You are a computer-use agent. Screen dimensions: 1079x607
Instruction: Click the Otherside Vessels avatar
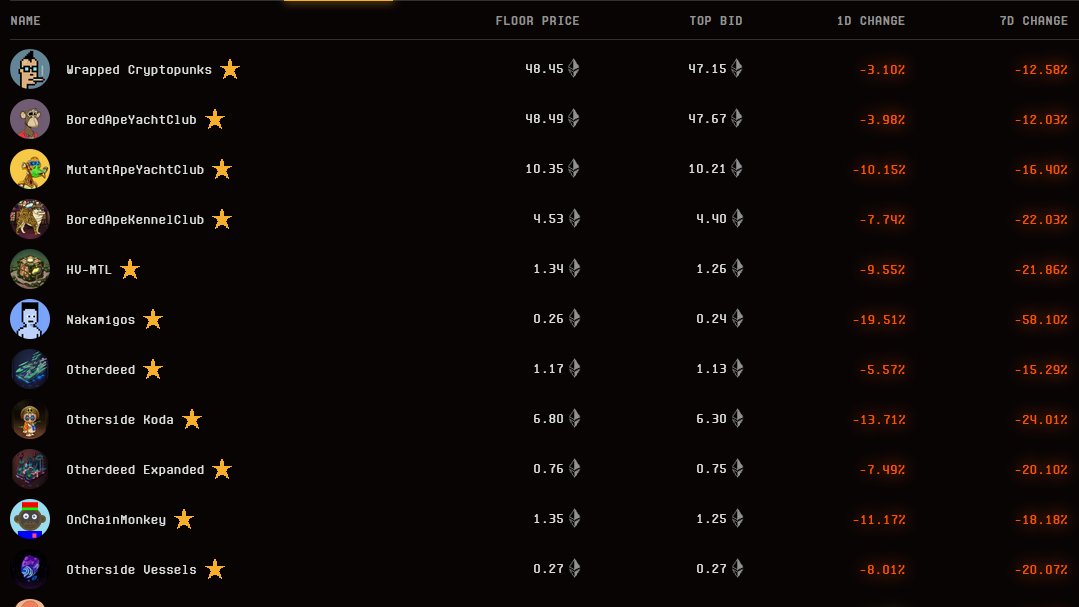coord(30,569)
